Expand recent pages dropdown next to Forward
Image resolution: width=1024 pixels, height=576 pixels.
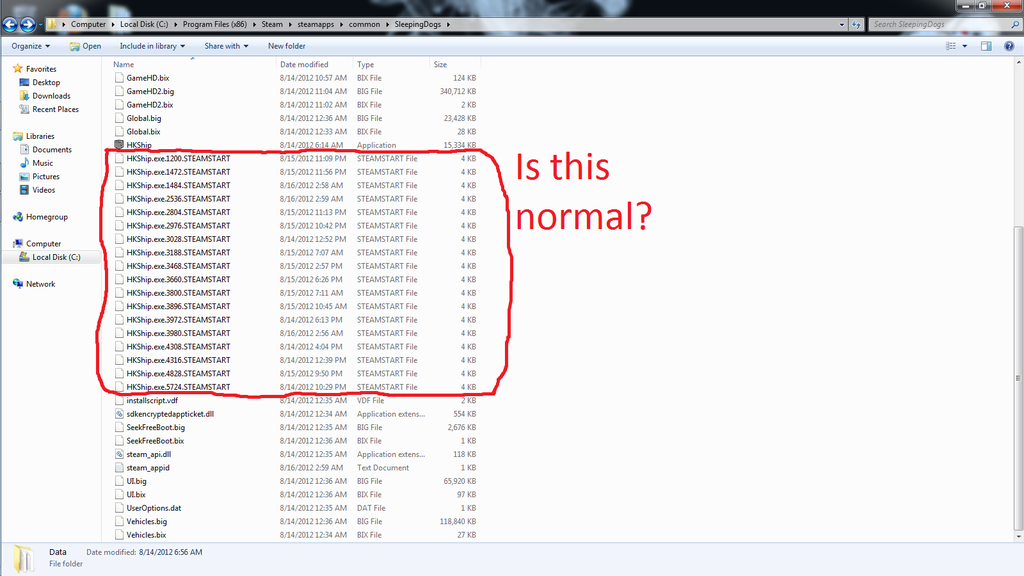coord(40,25)
